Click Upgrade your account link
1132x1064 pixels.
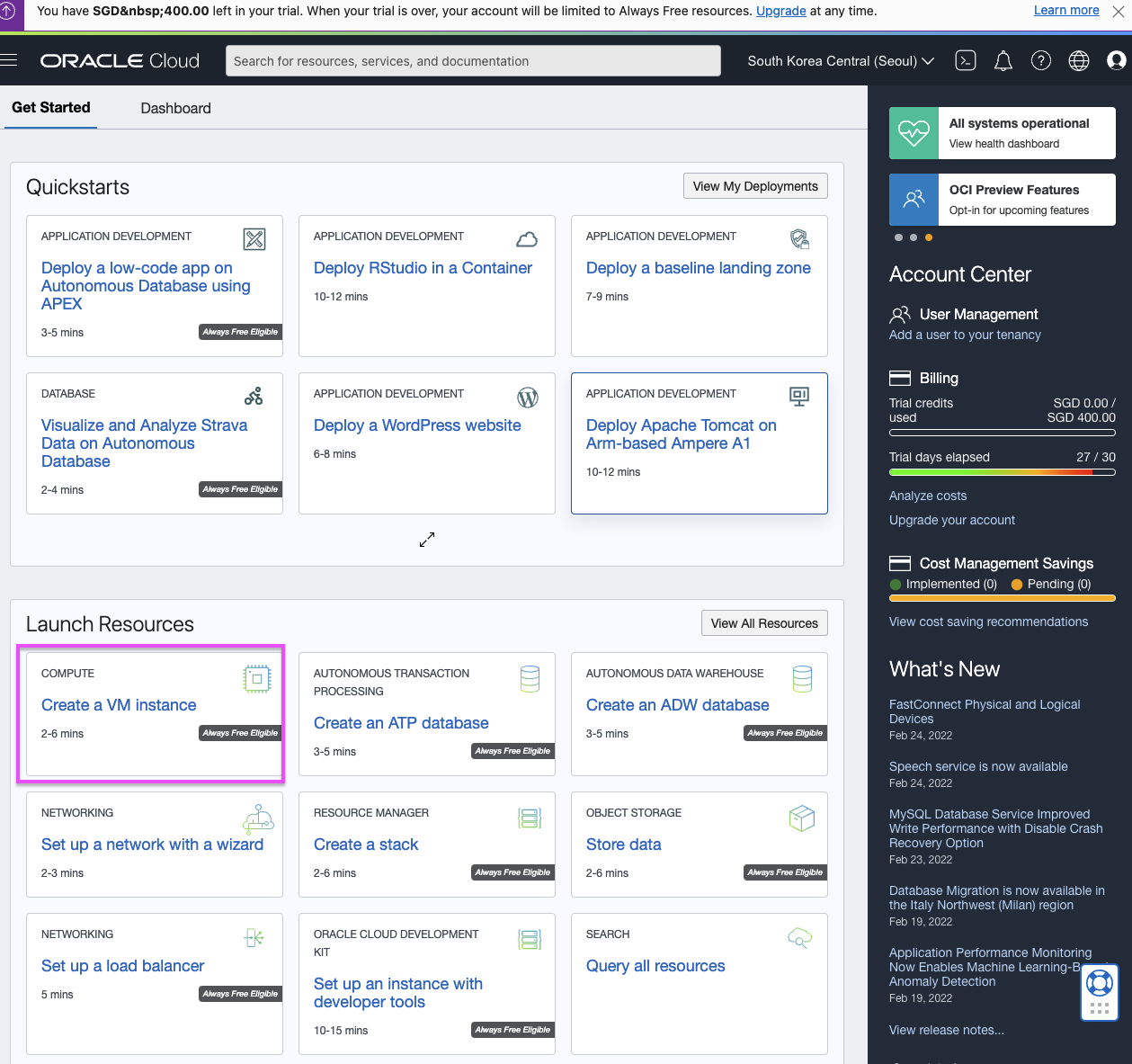(x=952, y=520)
